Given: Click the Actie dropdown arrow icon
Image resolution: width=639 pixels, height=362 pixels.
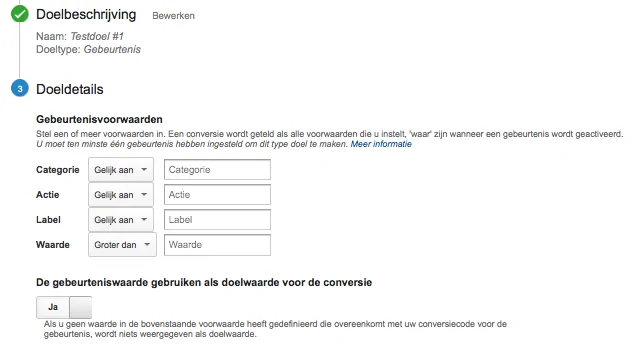Looking at the screenshot, I should tap(144, 194).
